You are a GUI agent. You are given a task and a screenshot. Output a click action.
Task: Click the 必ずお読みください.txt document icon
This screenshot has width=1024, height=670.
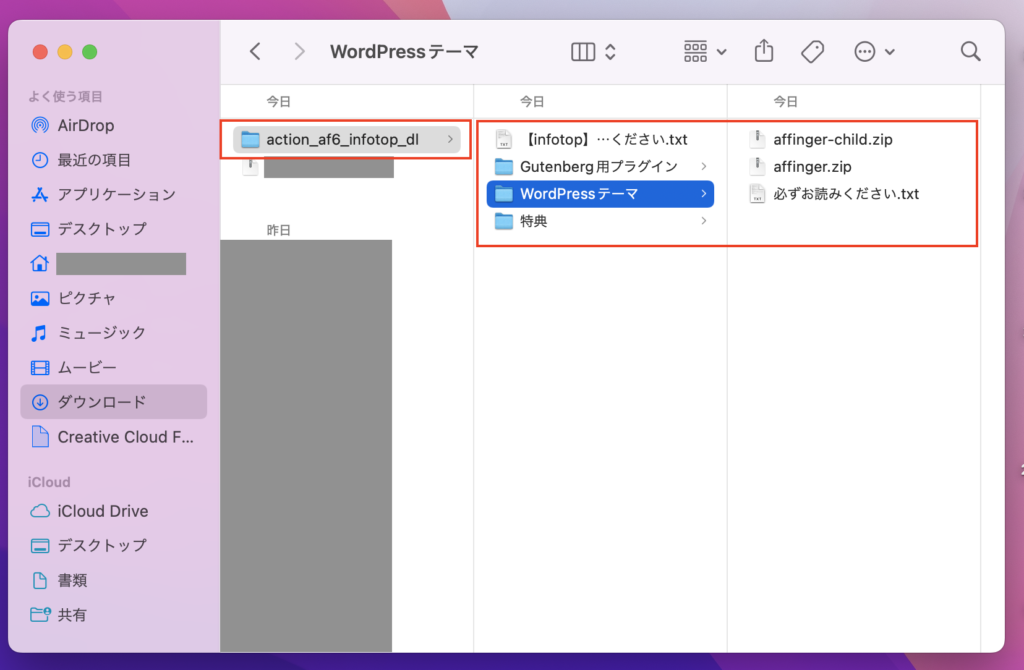757,194
